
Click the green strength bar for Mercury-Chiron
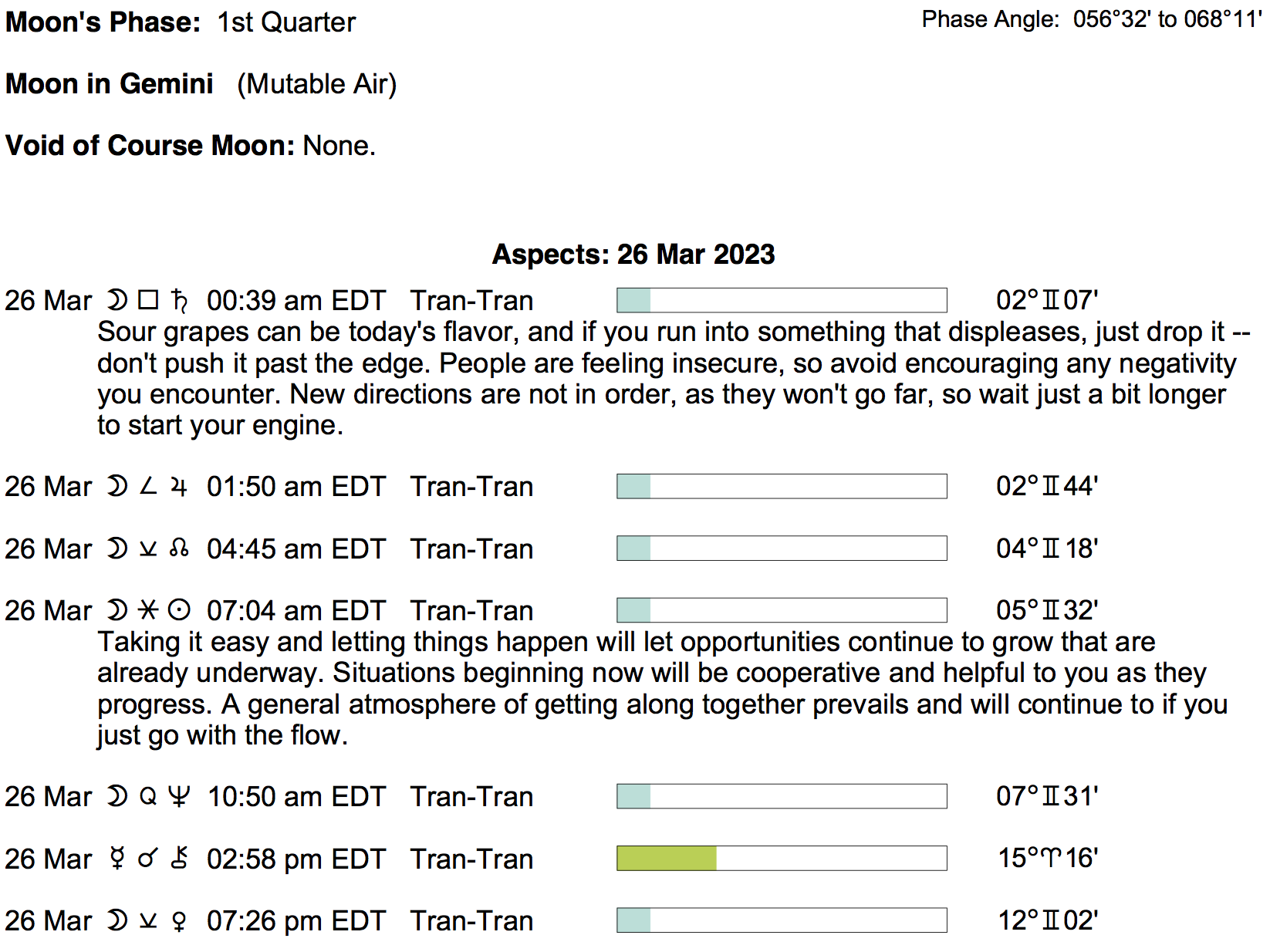[x=667, y=859]
